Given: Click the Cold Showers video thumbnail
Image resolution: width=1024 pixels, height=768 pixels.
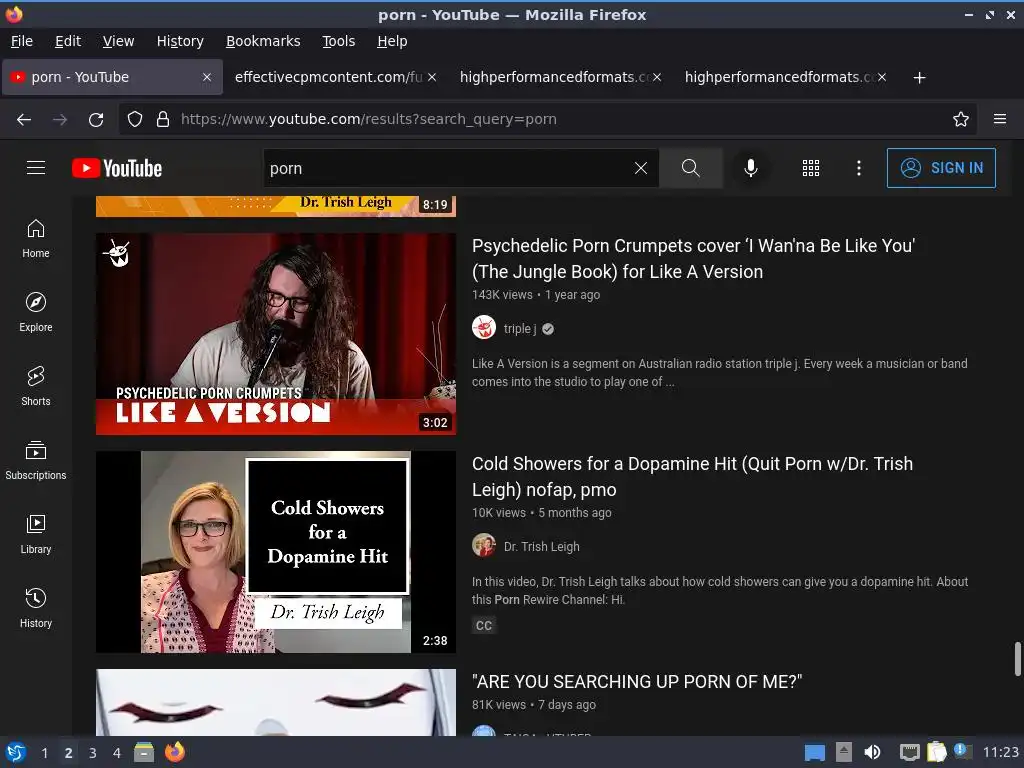Looking at the screenshot, I should click(276, 552).
